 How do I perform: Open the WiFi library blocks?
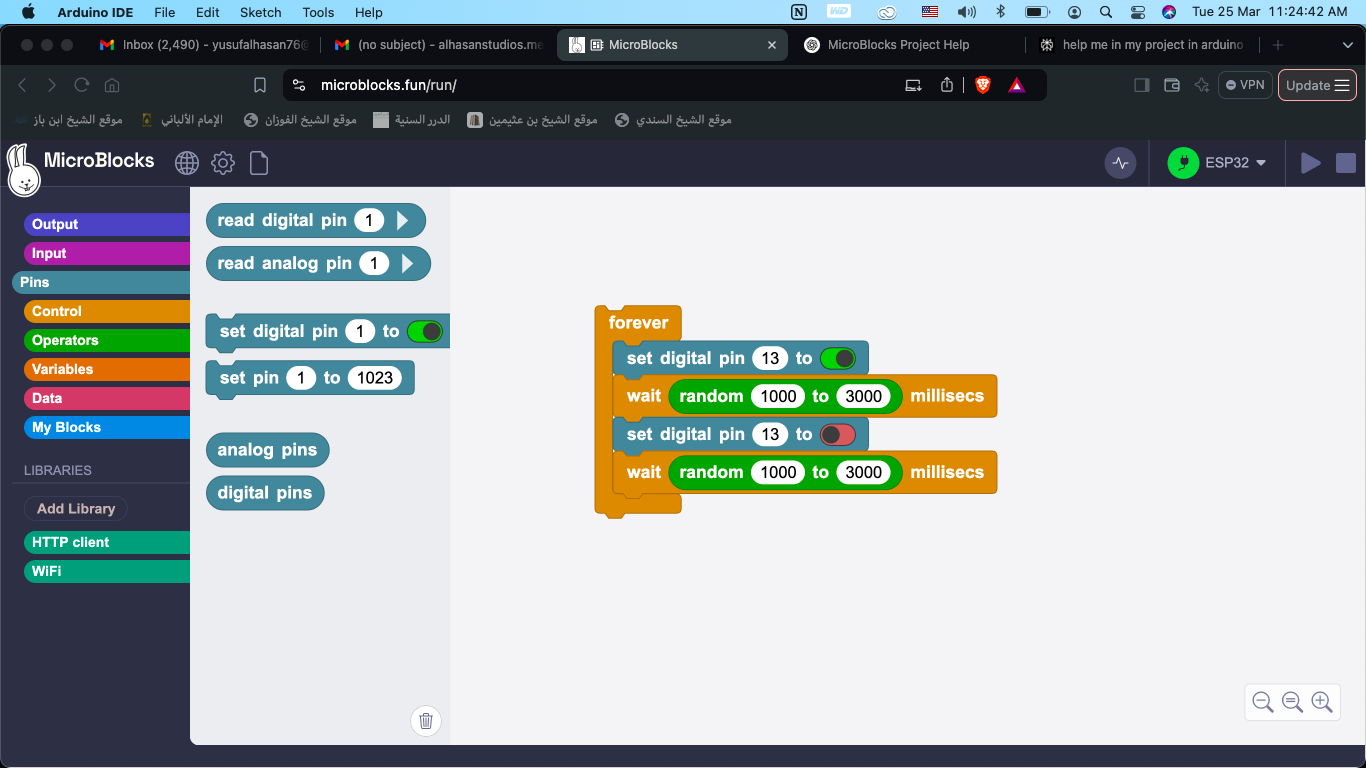click(x=107, y=571)
